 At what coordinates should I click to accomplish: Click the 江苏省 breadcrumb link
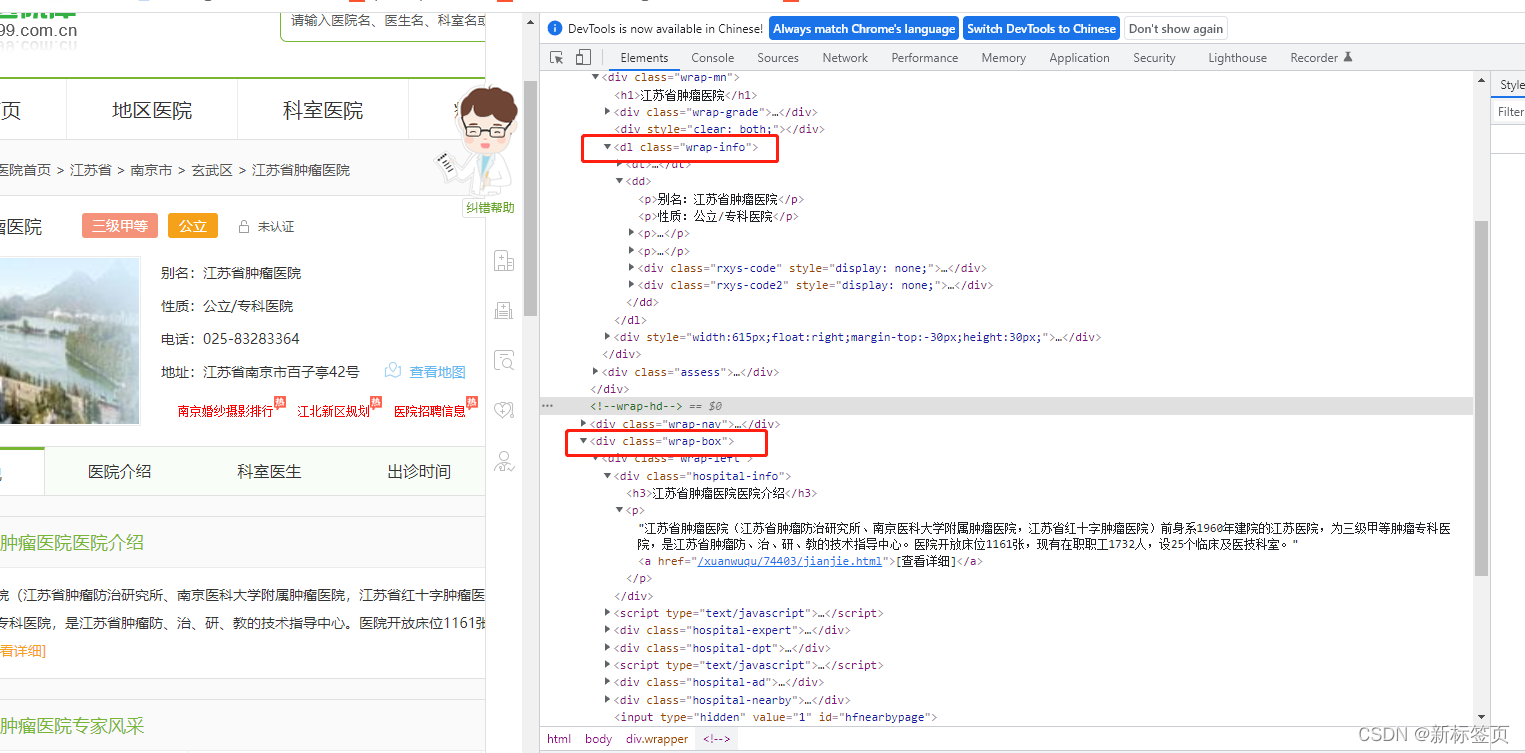[x=91, y=170]
